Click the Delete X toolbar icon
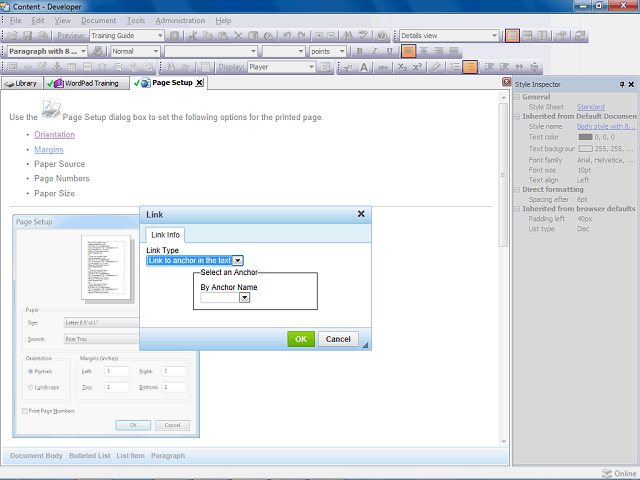The height and width of the screenshot is (480, 640). (x=238, y=36)
